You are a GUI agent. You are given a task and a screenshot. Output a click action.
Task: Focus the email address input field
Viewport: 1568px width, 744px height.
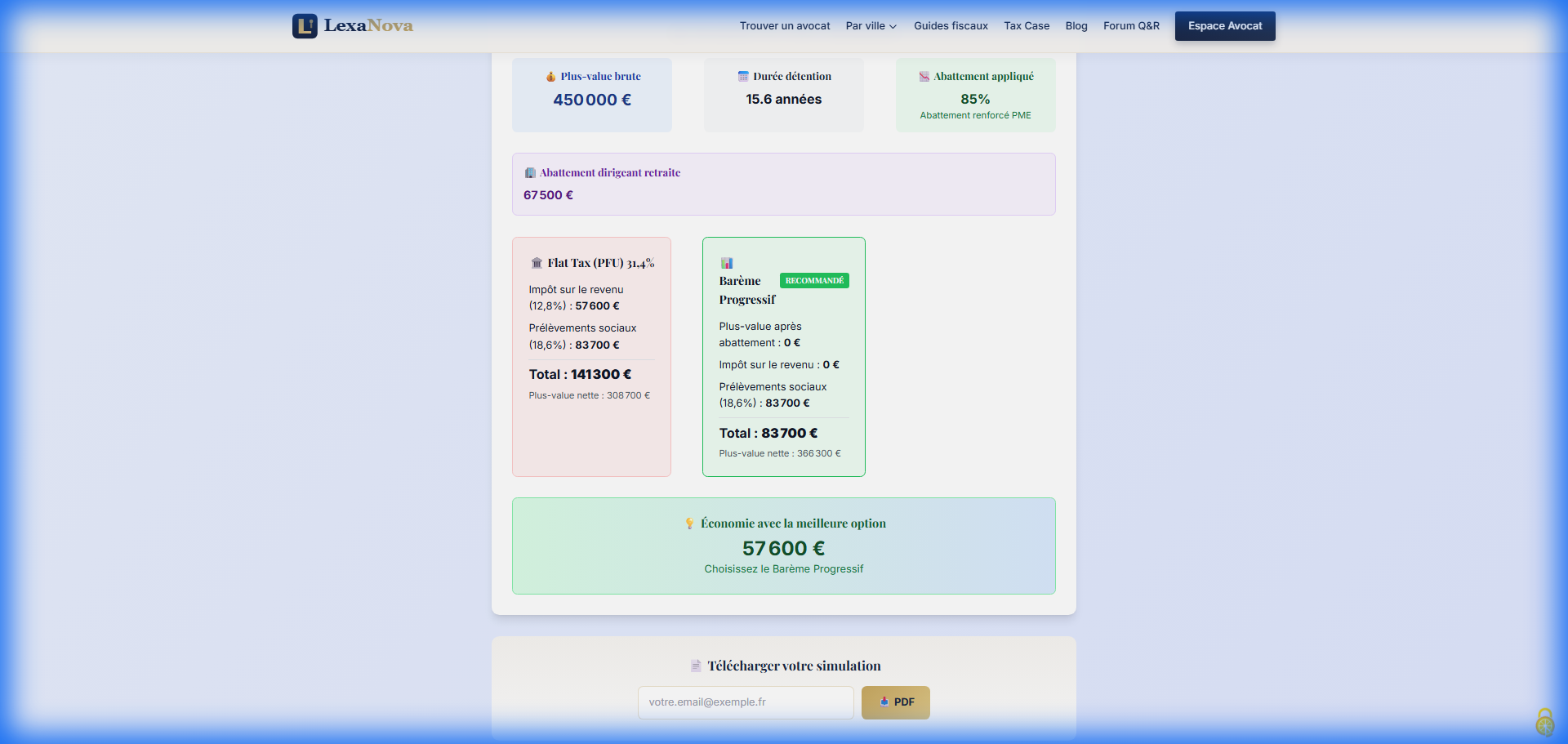745,702
